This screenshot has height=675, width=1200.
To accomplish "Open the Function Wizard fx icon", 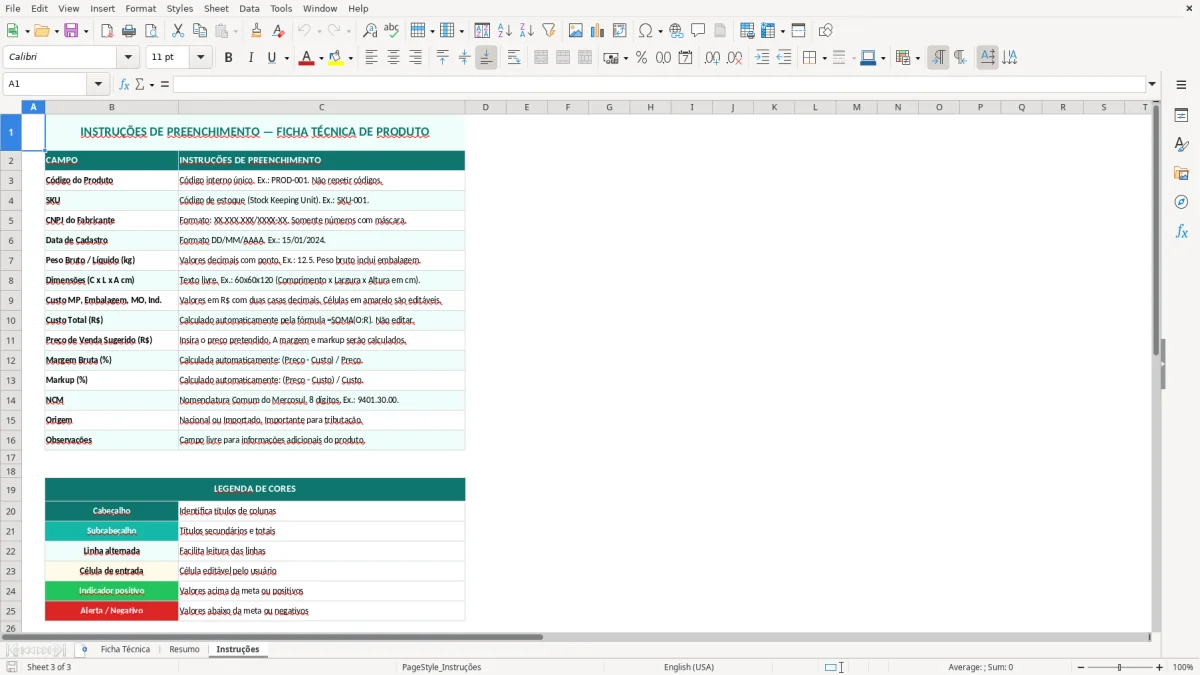I will point(125,84).
